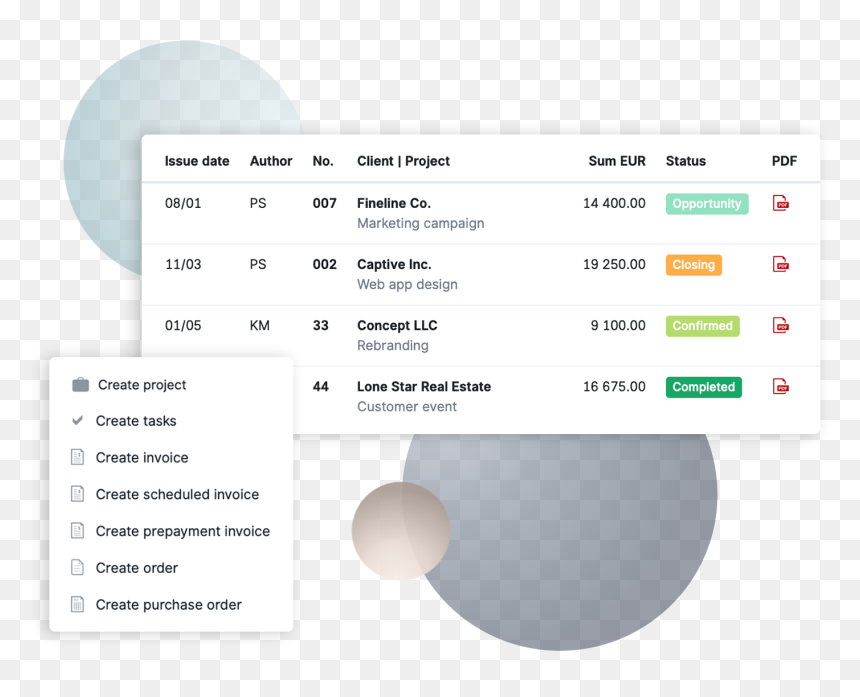Click number 33 cell
860x697 pixels.
coord(321,326)
